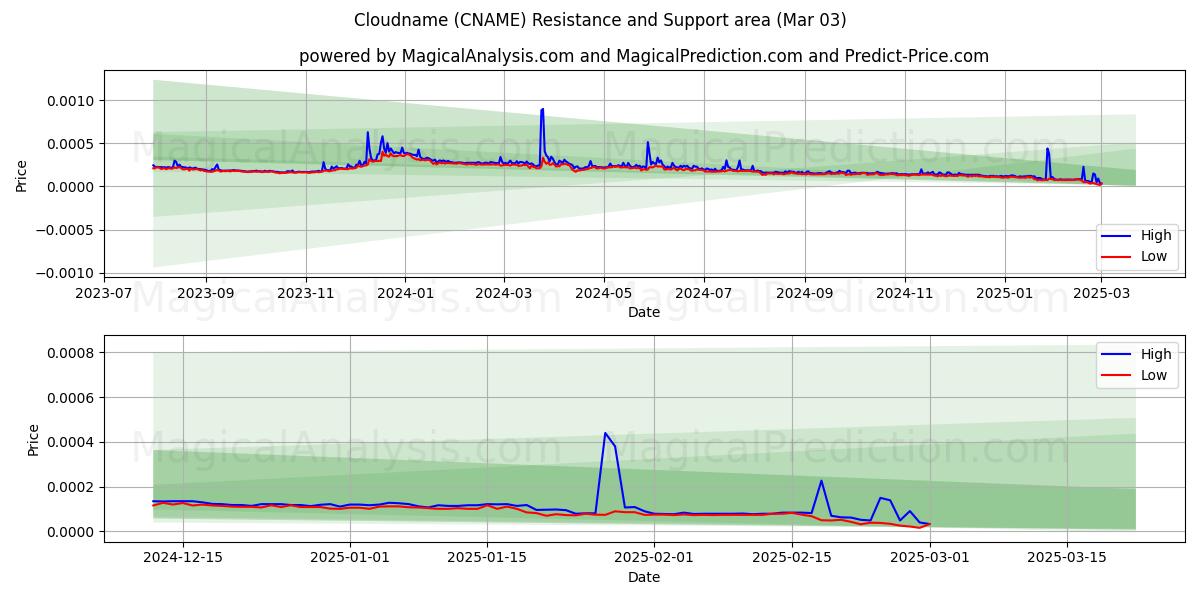The width and height of the screenshot is (1200, 600).
Task: Click the '2025-03-15' date tick label
Action: tap(1067, 558)
